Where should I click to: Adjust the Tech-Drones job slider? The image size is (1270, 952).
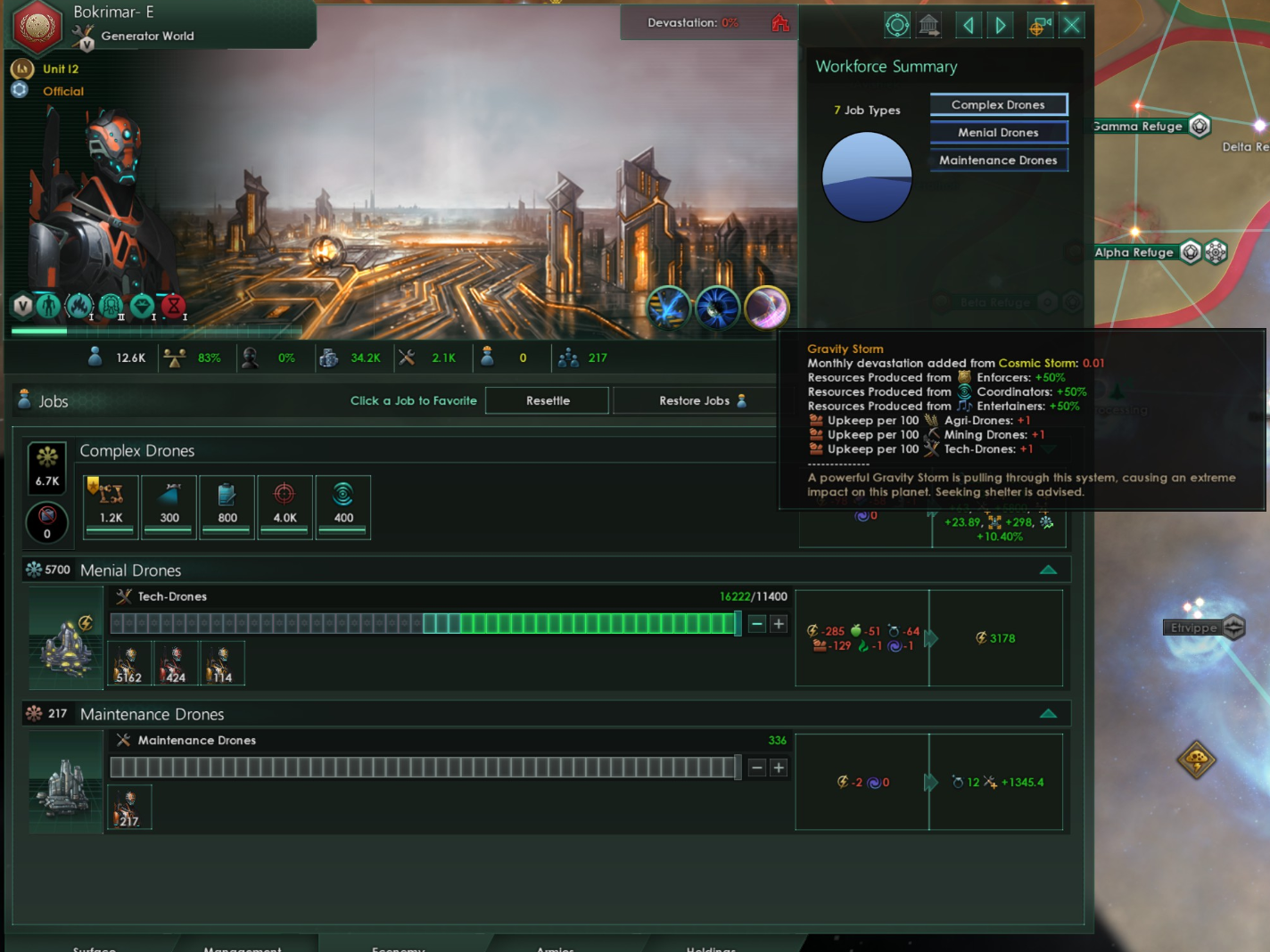(x=425, y=624)
